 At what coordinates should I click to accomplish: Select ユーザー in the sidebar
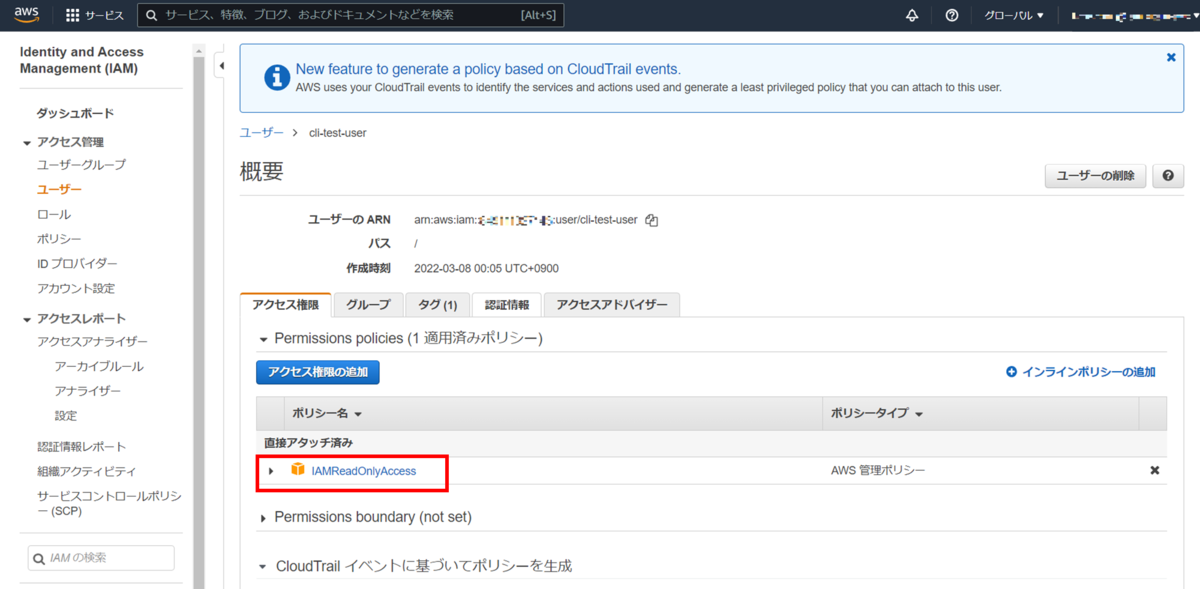(59, 189)
